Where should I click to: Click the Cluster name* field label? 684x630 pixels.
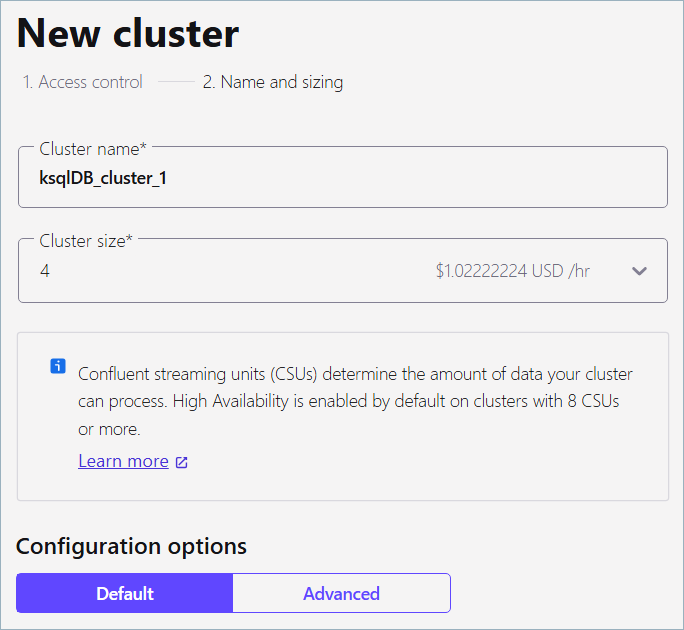pos(93,149)
